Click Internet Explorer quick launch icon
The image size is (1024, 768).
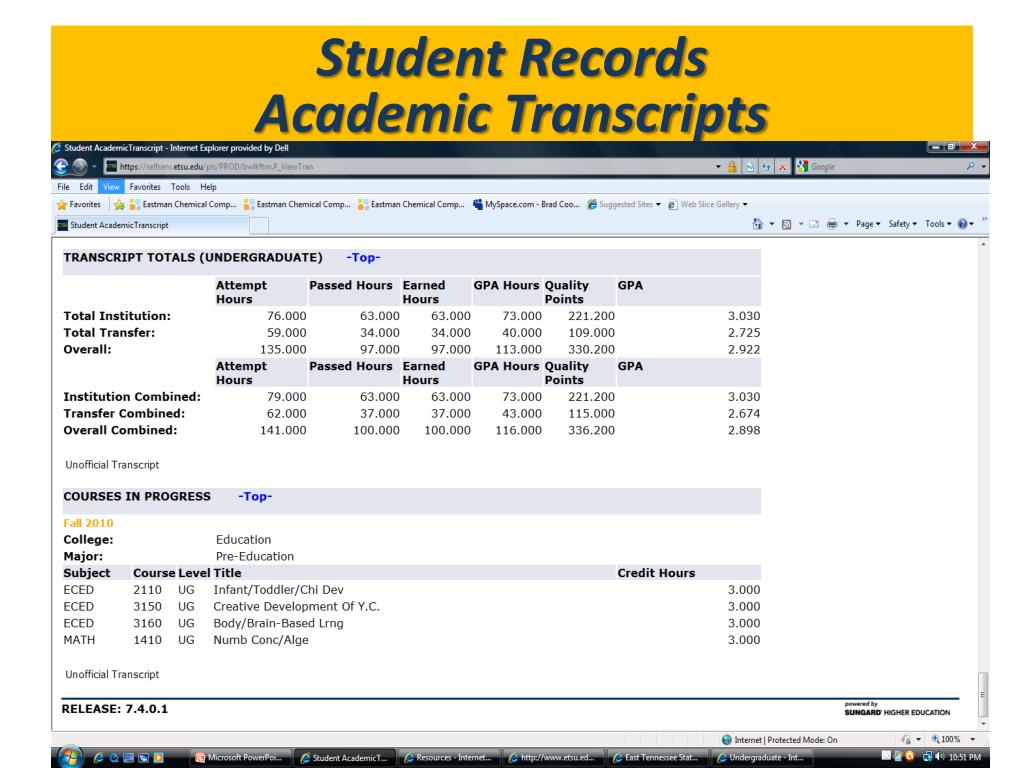pos(99,758)
